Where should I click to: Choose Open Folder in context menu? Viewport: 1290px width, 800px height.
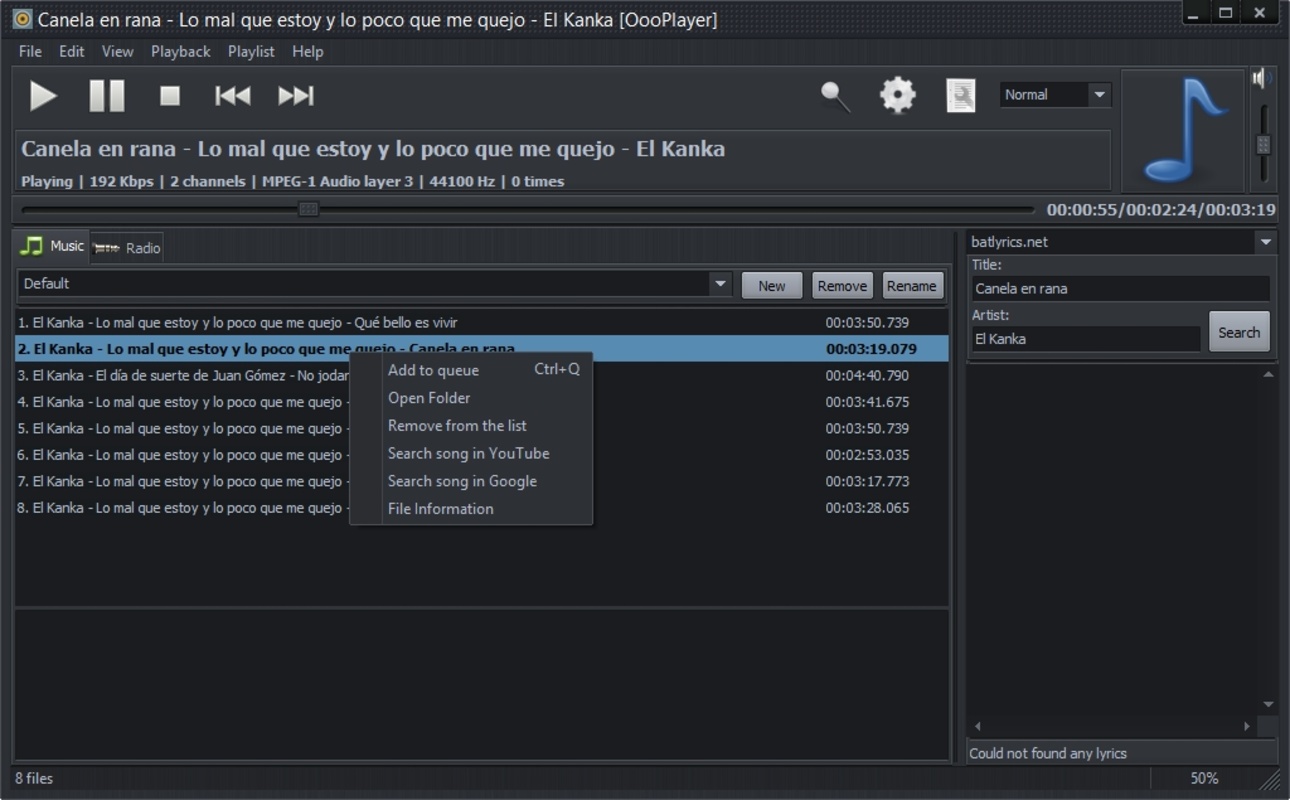[471, 398]
